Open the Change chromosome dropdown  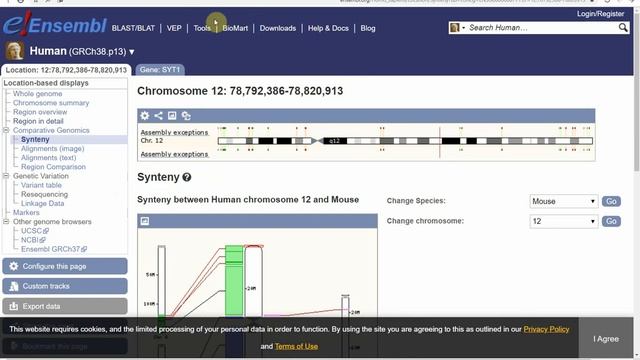[x=564, y=221]
